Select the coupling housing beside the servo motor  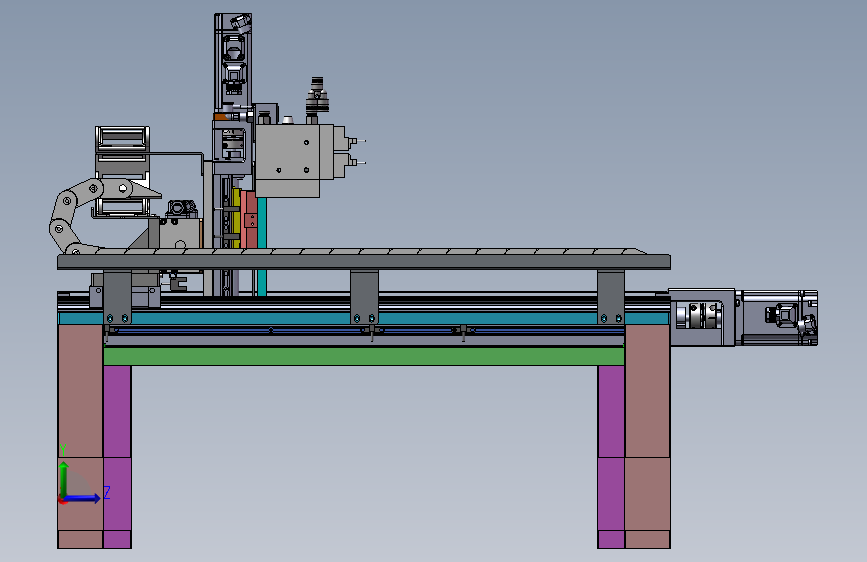(x=702, y=318)
